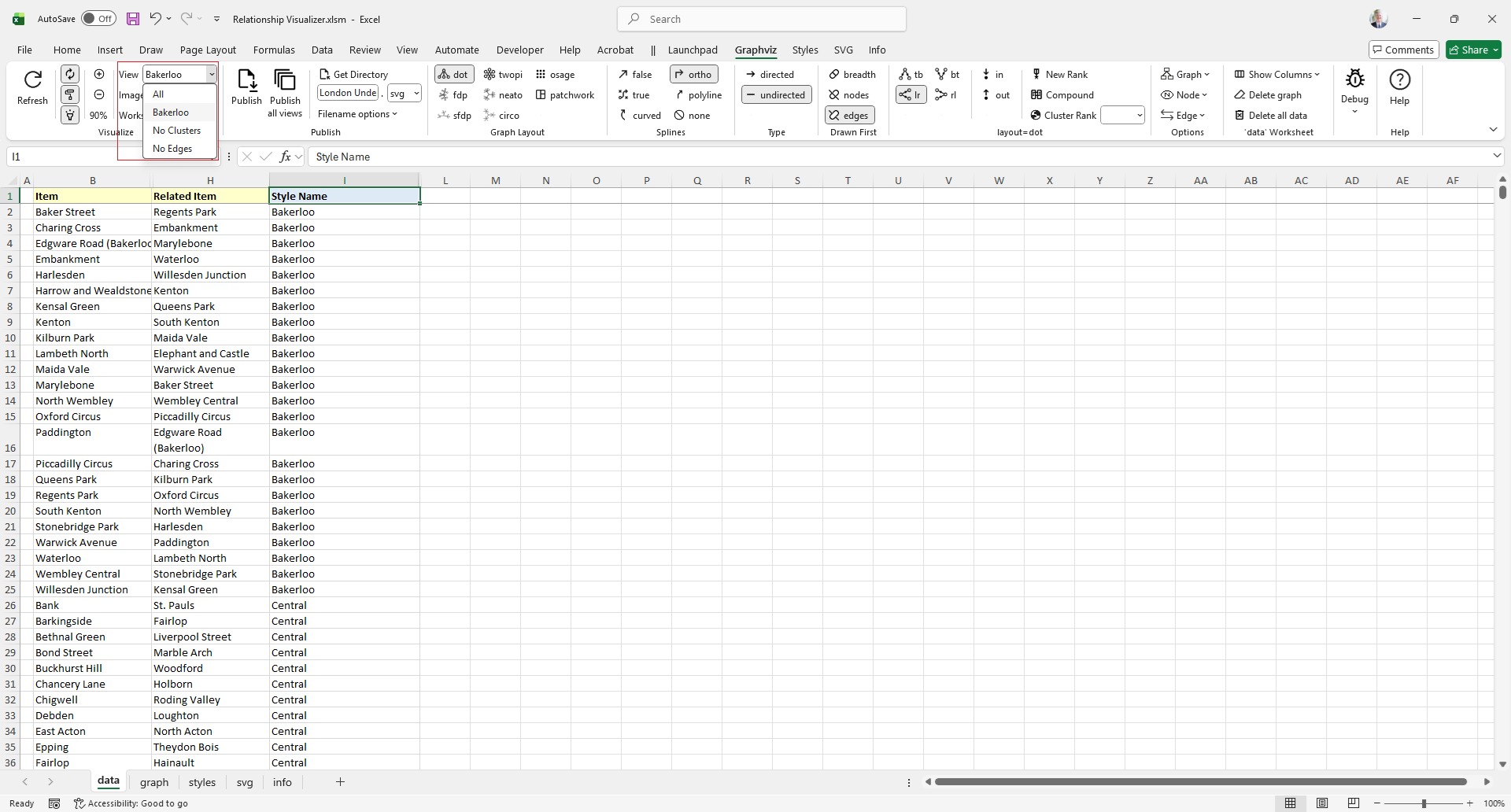Click Publish all views icon

coord(284,80)
